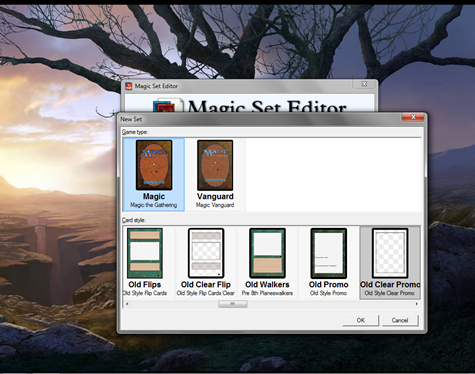This screenshot has width=475, height=374.
Task: Pick the Old Flips card style
Action: pos(145,262)
